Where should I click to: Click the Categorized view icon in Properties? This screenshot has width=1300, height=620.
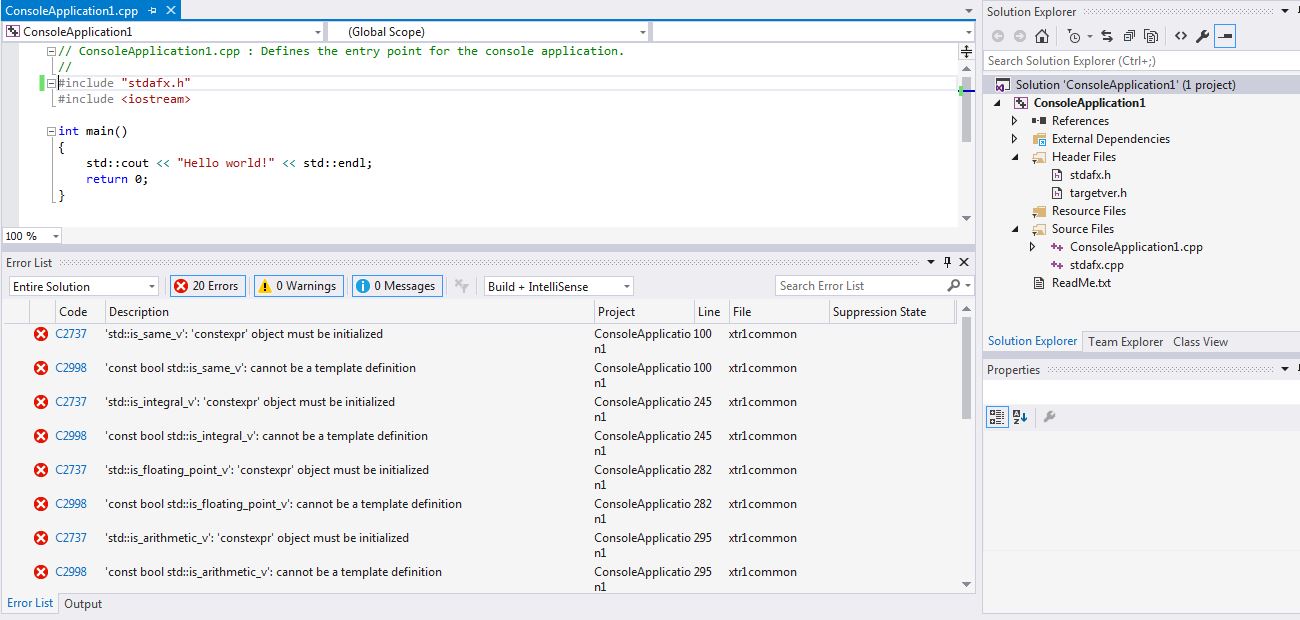997,417
